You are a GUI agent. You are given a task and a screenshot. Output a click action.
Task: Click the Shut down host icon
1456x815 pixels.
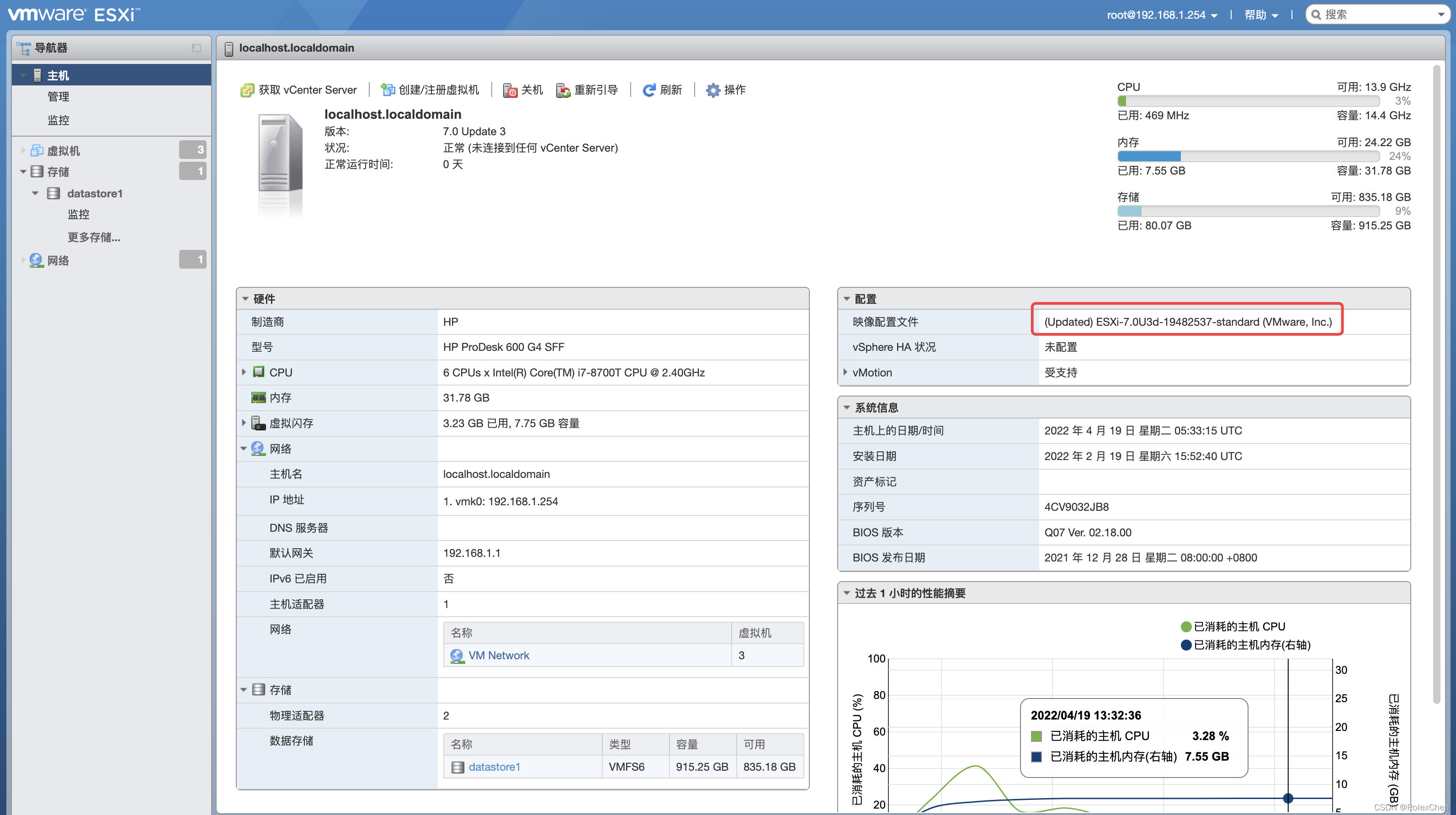(x=510, y=90)
